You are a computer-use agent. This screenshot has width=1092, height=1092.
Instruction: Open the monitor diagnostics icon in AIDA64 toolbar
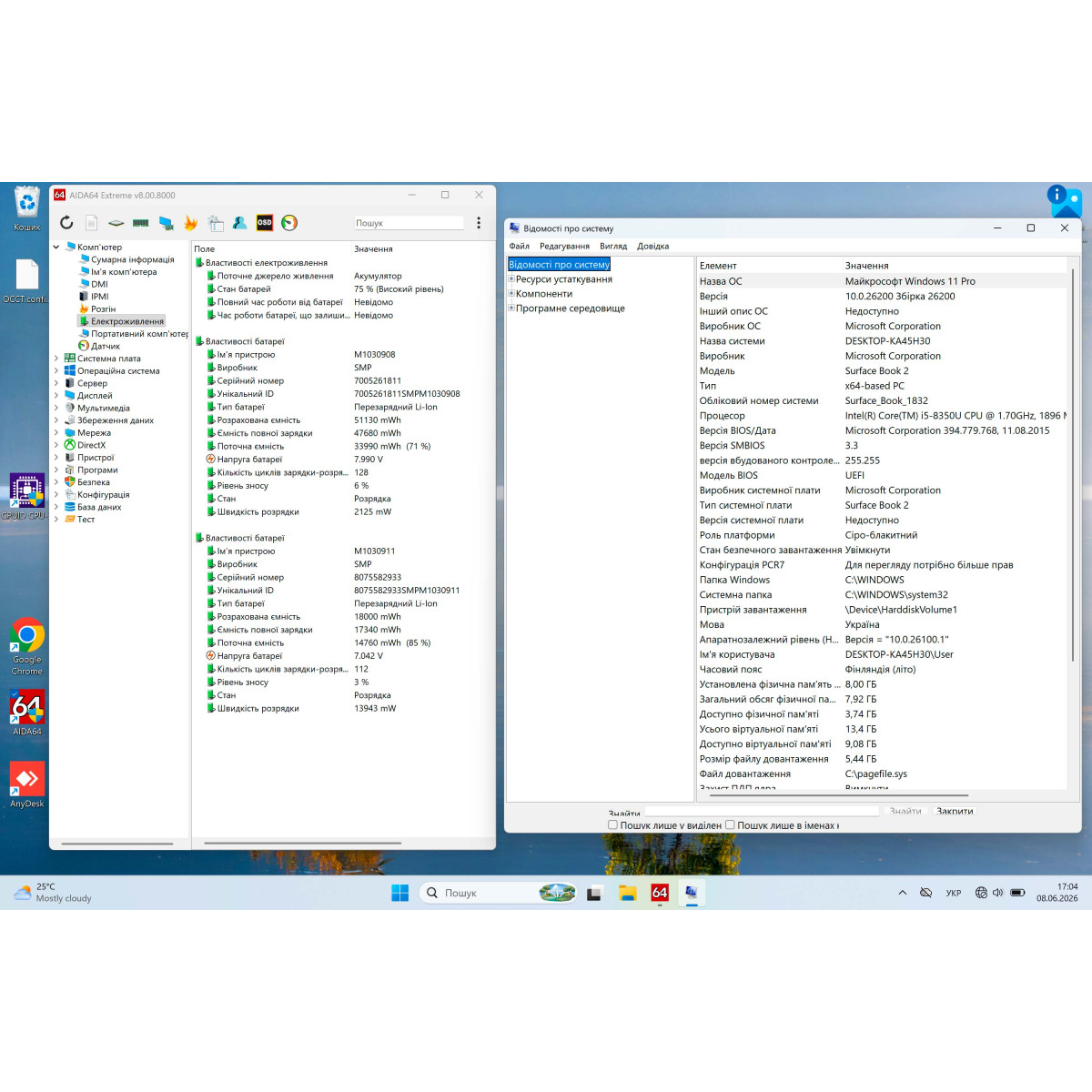[166, 223]
